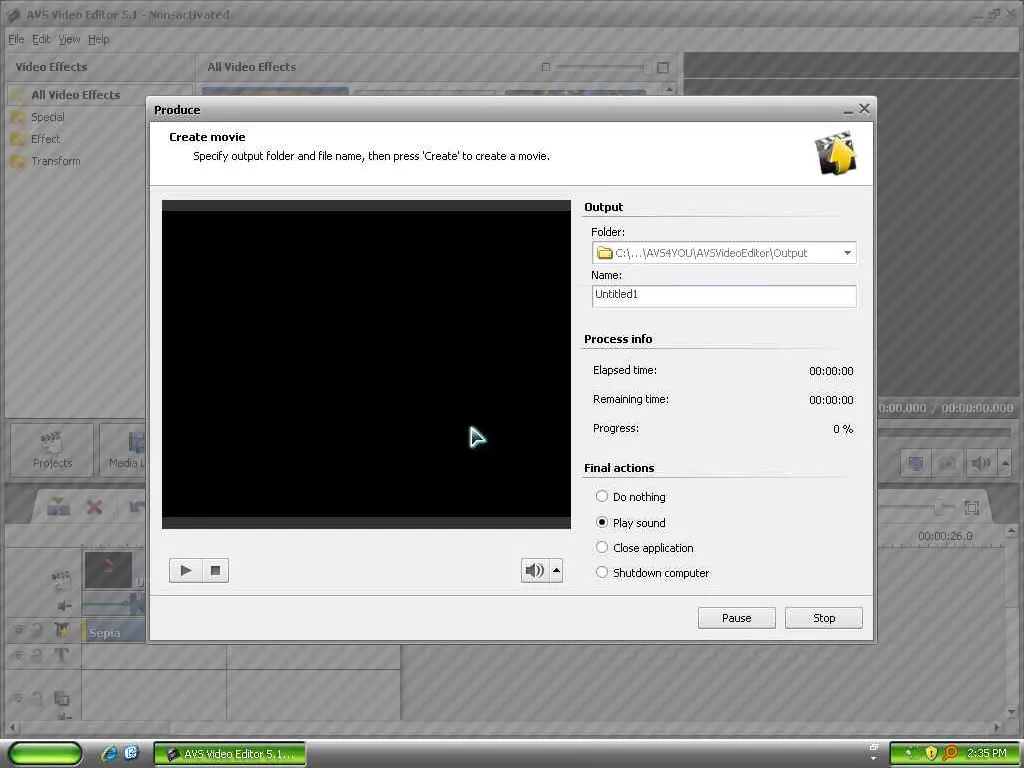Viewport: 1024px width, 768px height.
Task: Click the Name input field containing Untitled1
Action: [724, 296]
